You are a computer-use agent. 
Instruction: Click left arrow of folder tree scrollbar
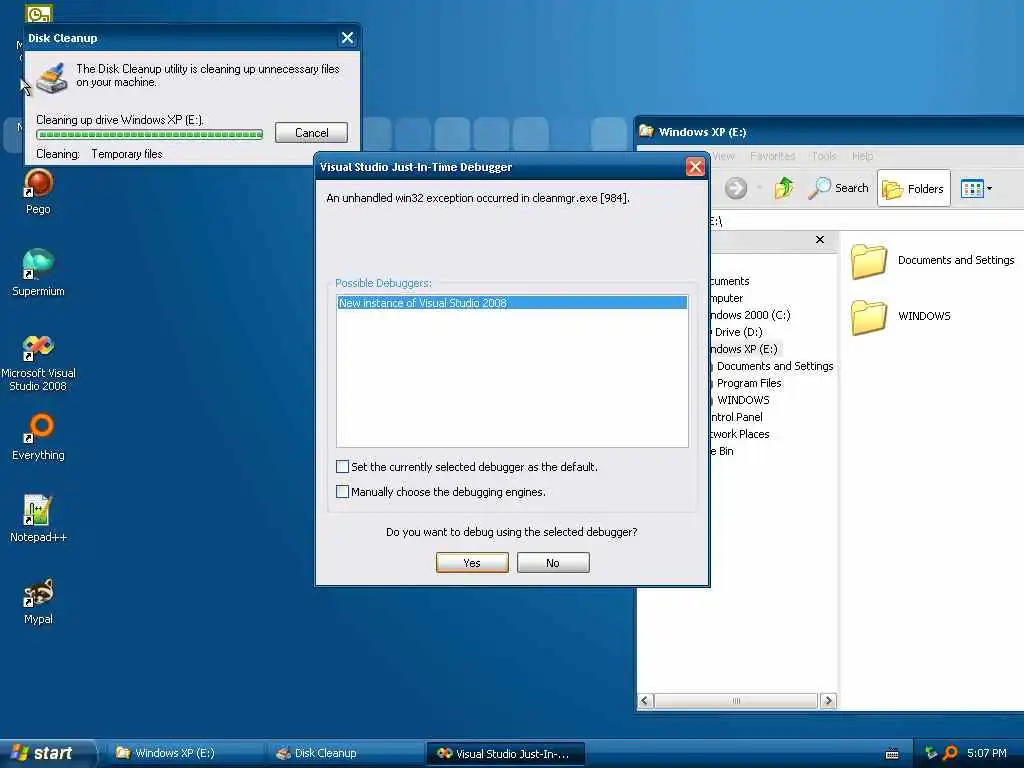click(645, 701)
